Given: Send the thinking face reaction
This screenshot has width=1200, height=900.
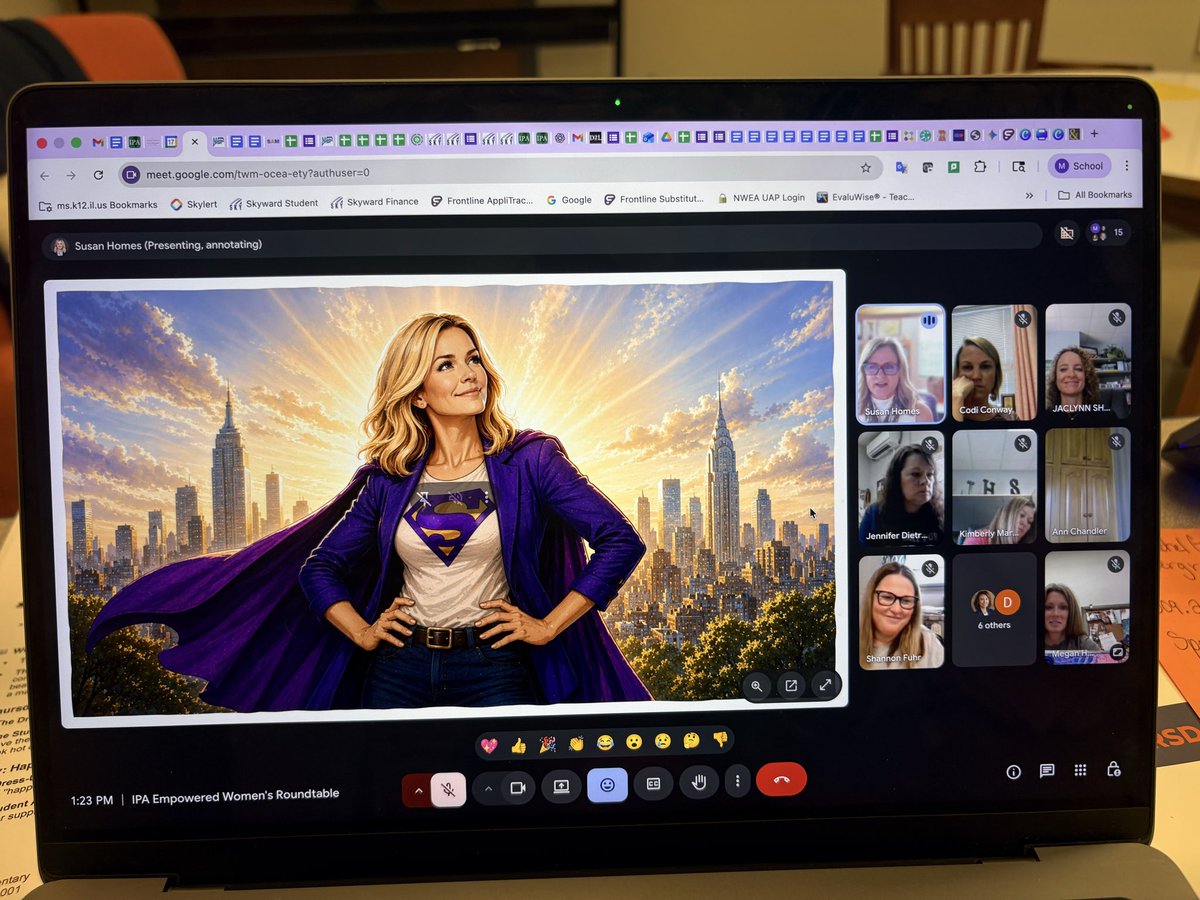Looking at the screenshot, I should pyautogui.click(x=691, y=740).
